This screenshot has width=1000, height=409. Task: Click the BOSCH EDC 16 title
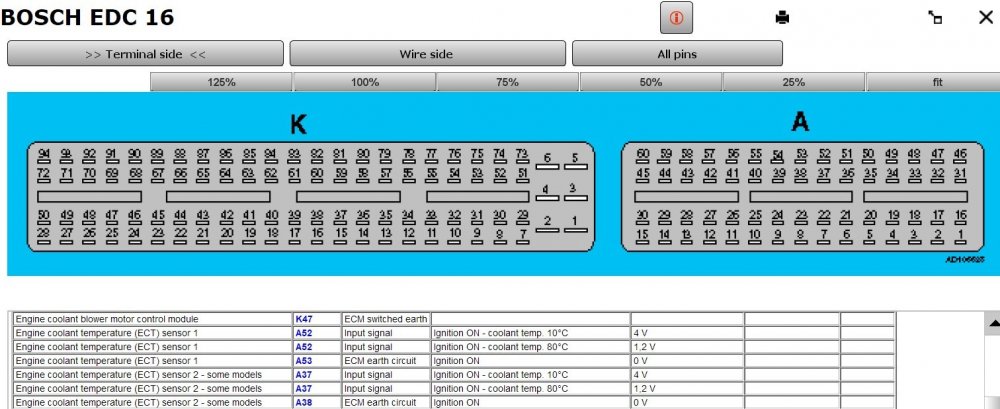pos(87,17)
